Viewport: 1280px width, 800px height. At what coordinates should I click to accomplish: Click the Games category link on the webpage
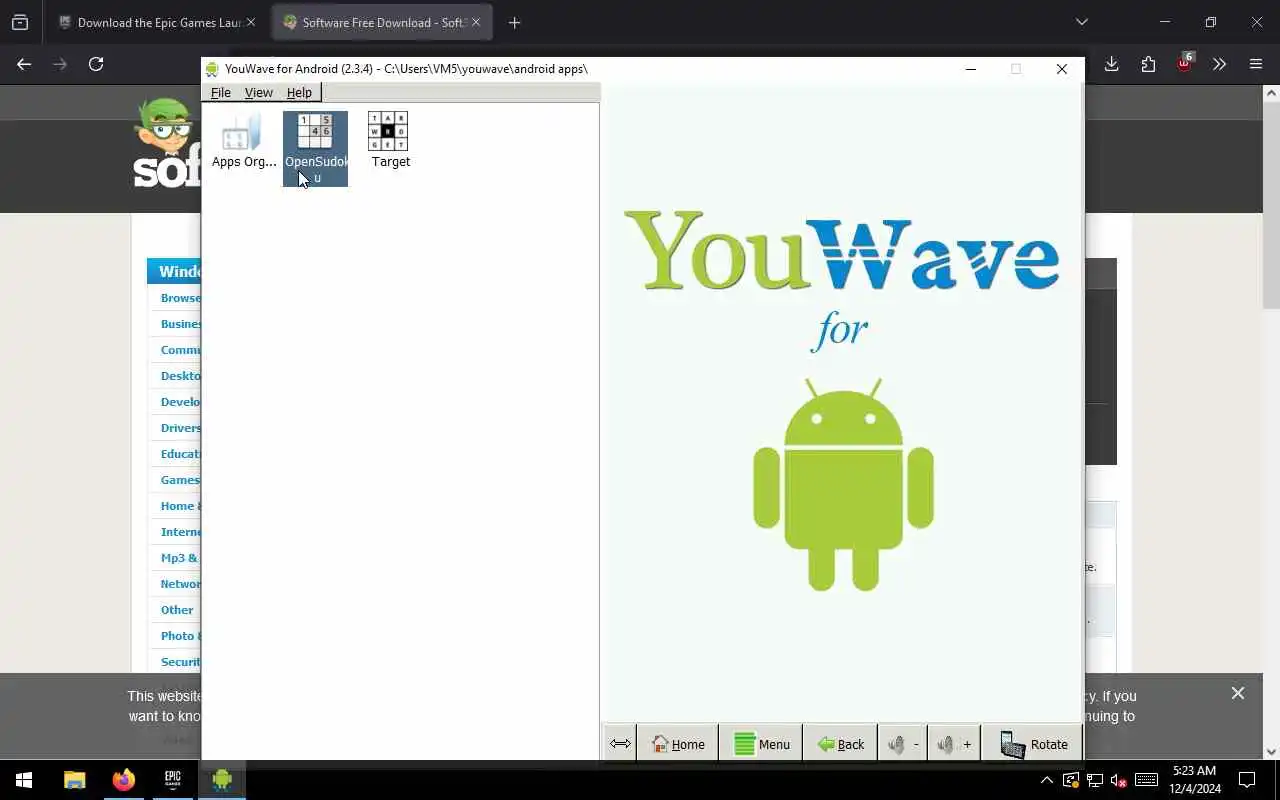click(x=180, y=480)
